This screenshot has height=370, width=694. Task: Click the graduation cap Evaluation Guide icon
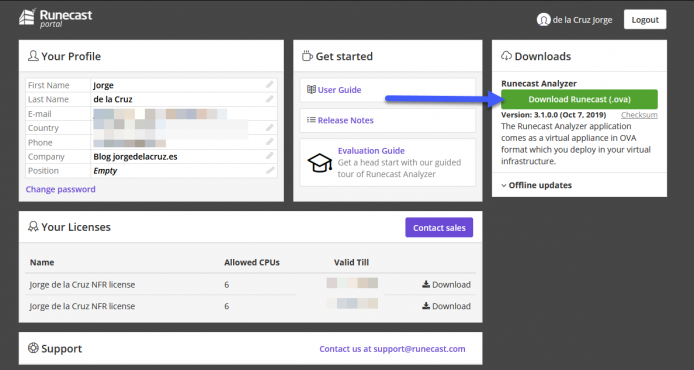coord(320,162)
